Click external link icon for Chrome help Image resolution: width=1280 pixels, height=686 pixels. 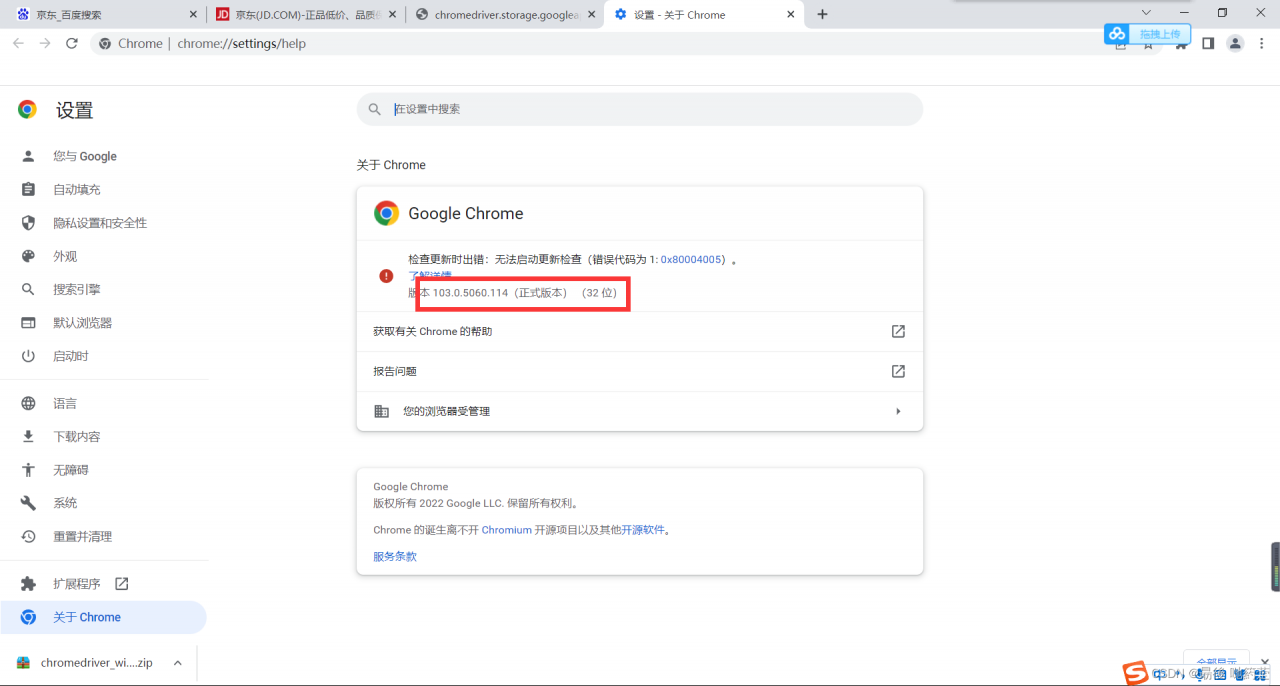[x=898, y=331]
